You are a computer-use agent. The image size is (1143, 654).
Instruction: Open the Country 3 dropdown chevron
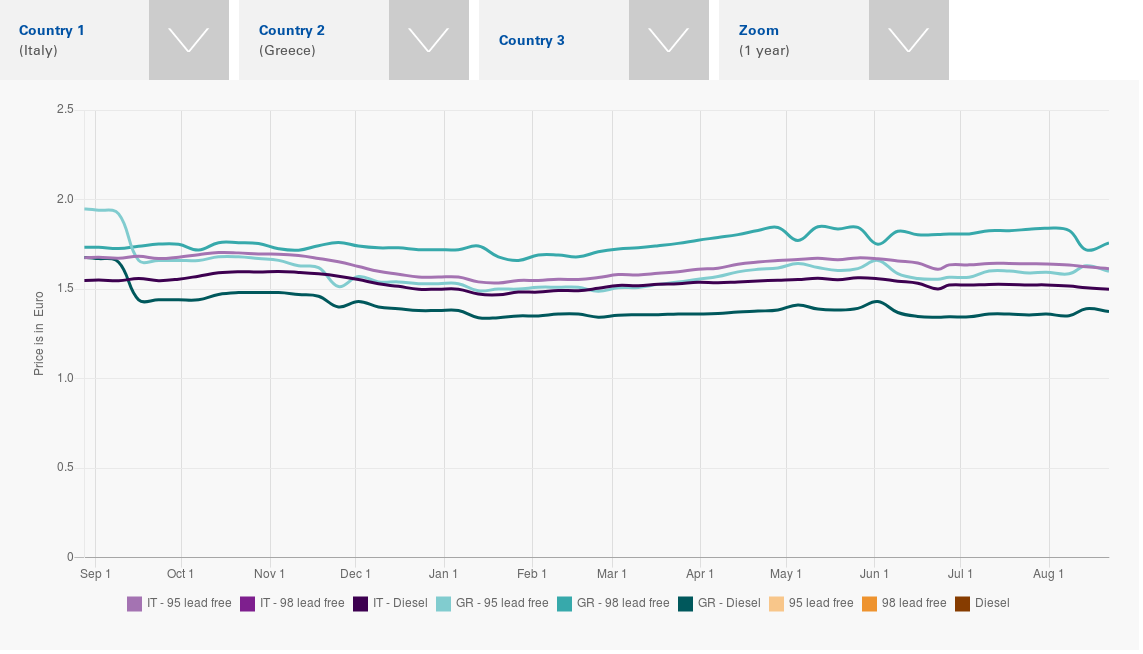pos(668,40)
